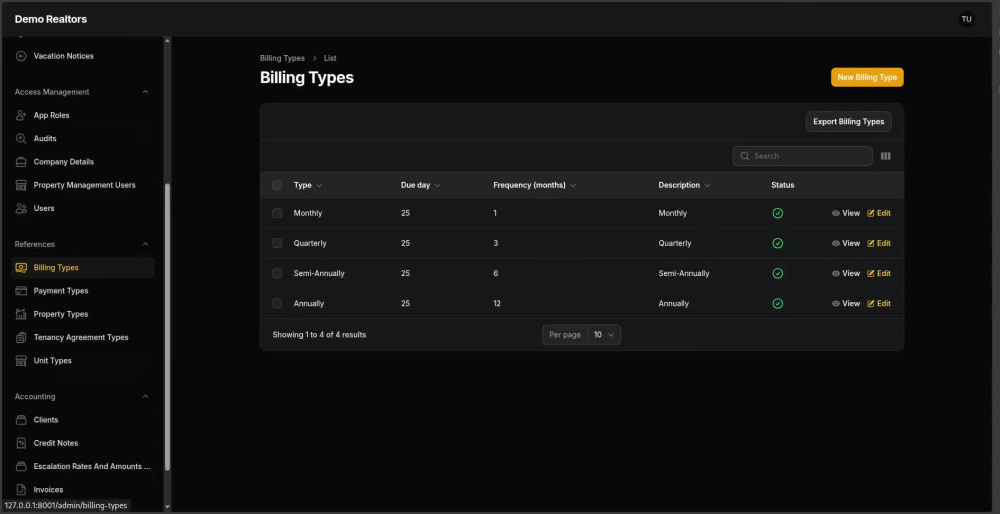The height and width of the screenshot is (514, 1000).
Task: Click the Users group icon
Action: 21,209
